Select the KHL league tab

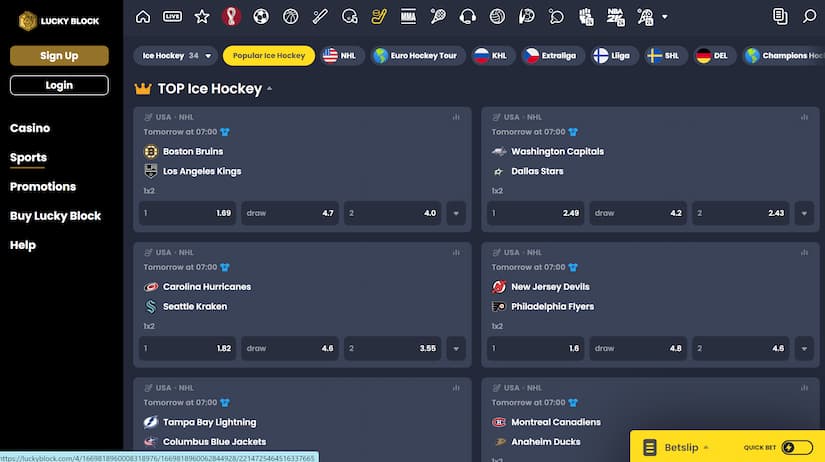point(492,55)
